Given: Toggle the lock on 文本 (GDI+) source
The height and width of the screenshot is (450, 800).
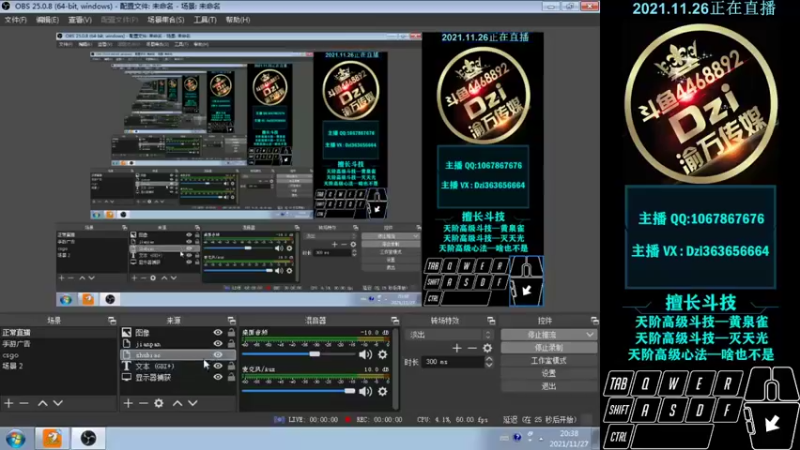Looking at the screenshot, I should click(231, 366).
